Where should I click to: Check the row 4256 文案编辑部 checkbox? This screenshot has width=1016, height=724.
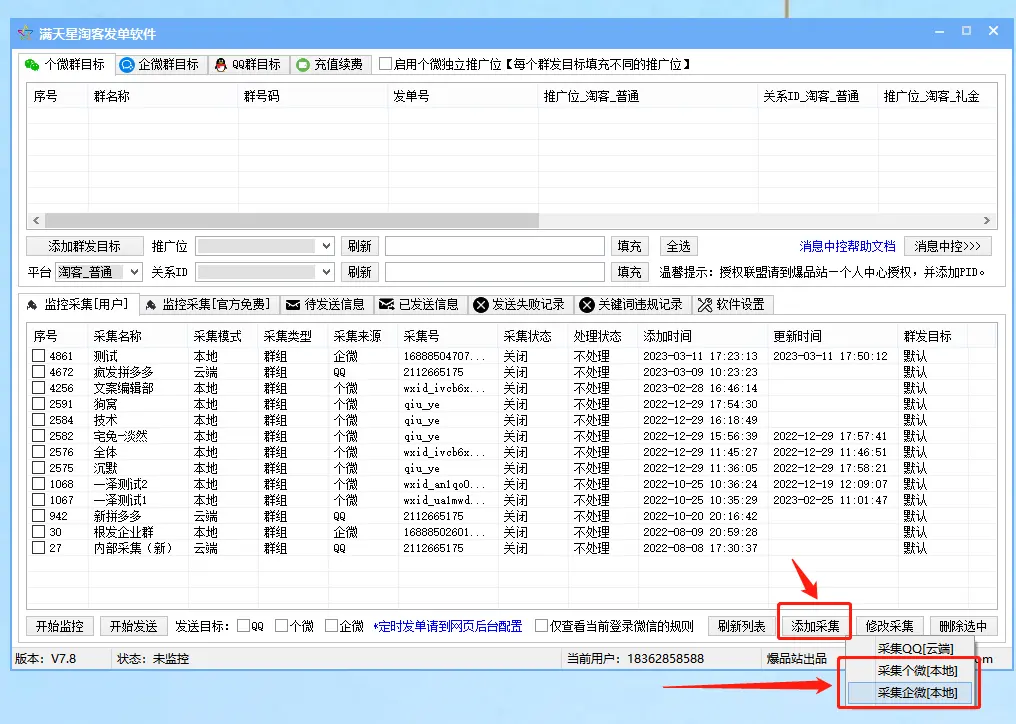pos(38,388)
